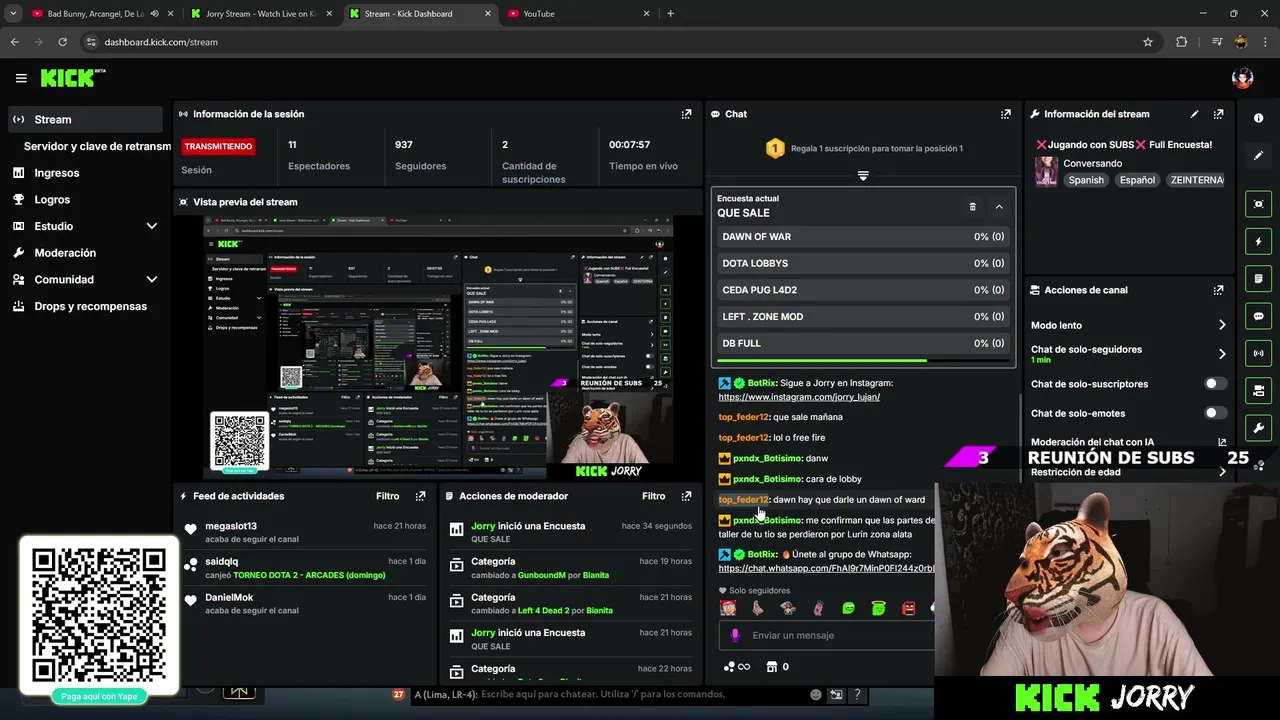
Task: Go to Logros in the sidebar
Action: click(85, 200)
